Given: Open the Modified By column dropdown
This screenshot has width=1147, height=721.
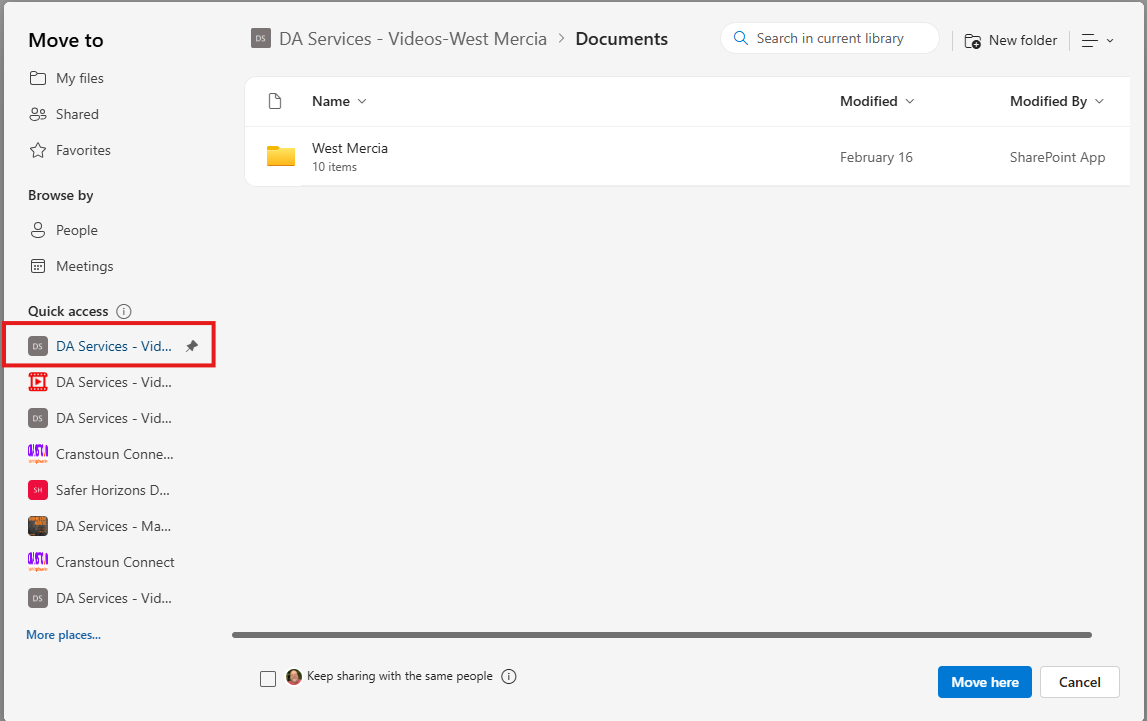Looking at the screenshot, I should 1056,101.
